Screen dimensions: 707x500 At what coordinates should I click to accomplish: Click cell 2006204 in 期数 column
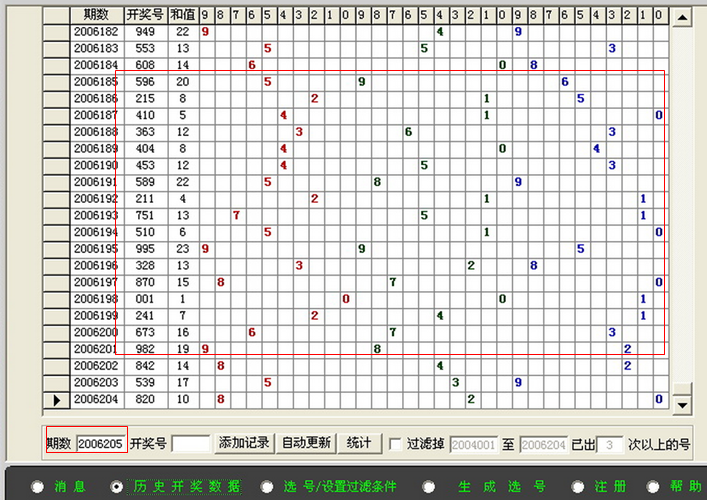coord(97,399)
